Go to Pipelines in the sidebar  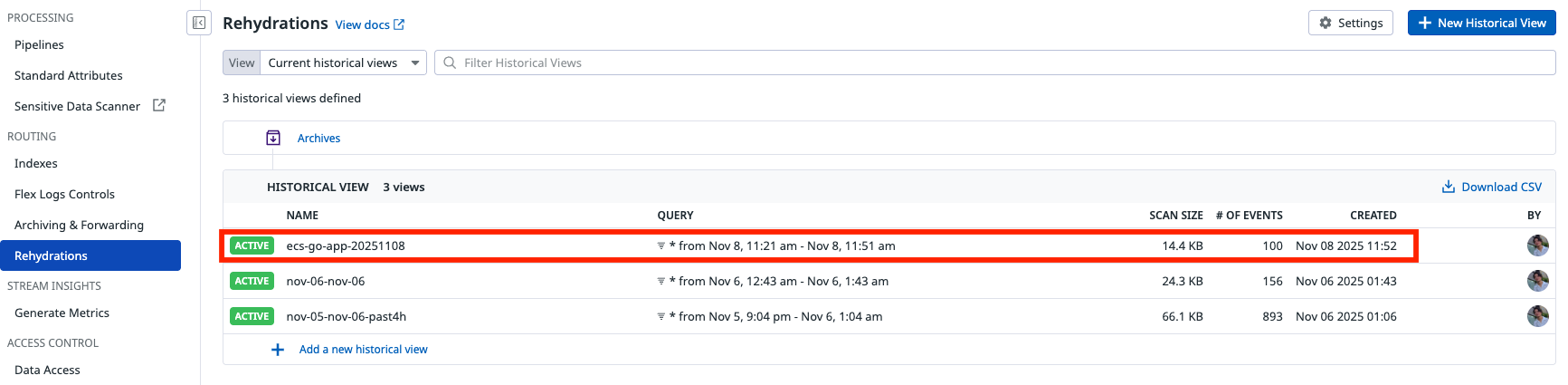coord(39,44)
